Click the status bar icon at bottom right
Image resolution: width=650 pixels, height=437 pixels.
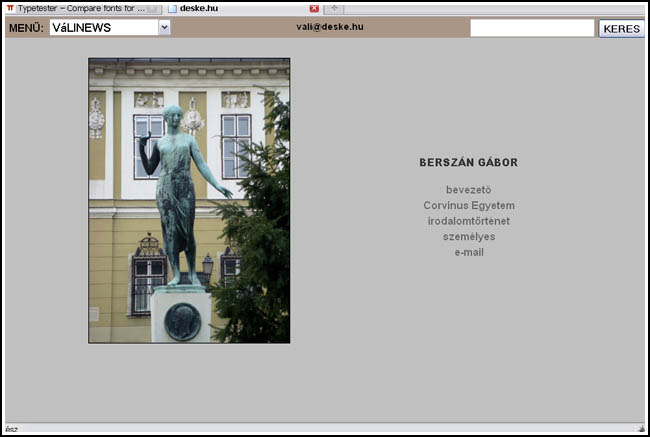(641, 429)
